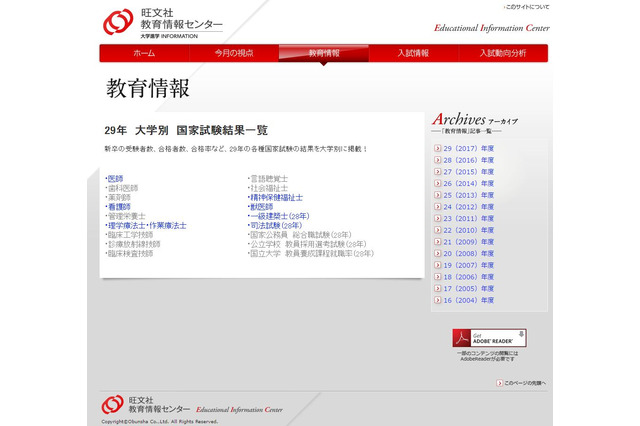Click the arrow icon beside 20 (2008) 年度
The width and height of the screenshot is (640, 426).
[x=437, y=253]
